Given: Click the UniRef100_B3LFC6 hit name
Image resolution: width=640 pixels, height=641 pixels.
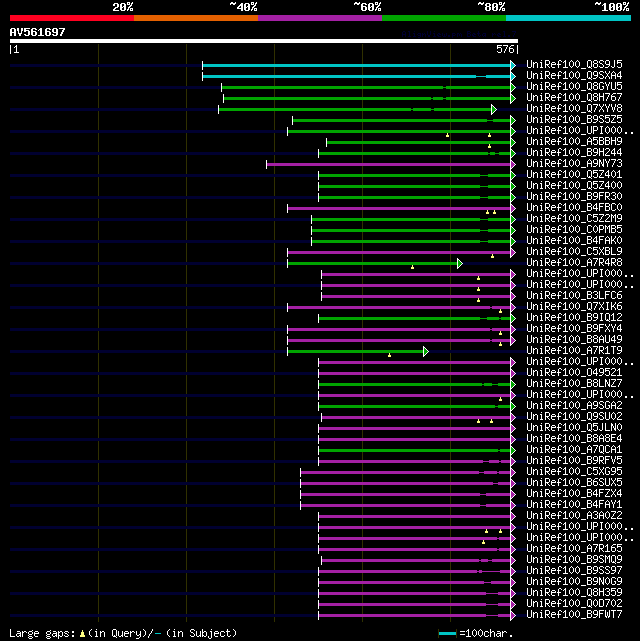Looking at the screenshot, I should 574,296.
